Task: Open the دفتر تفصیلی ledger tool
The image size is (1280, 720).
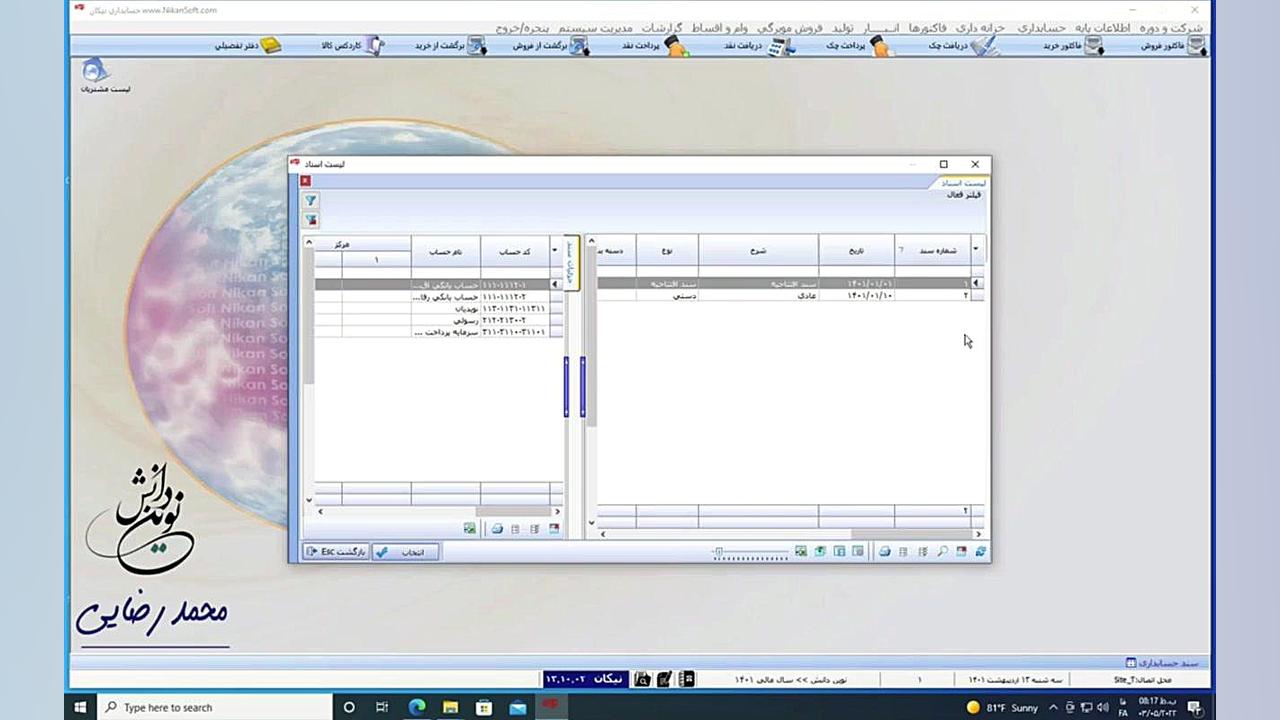Action: pos(248,46)
